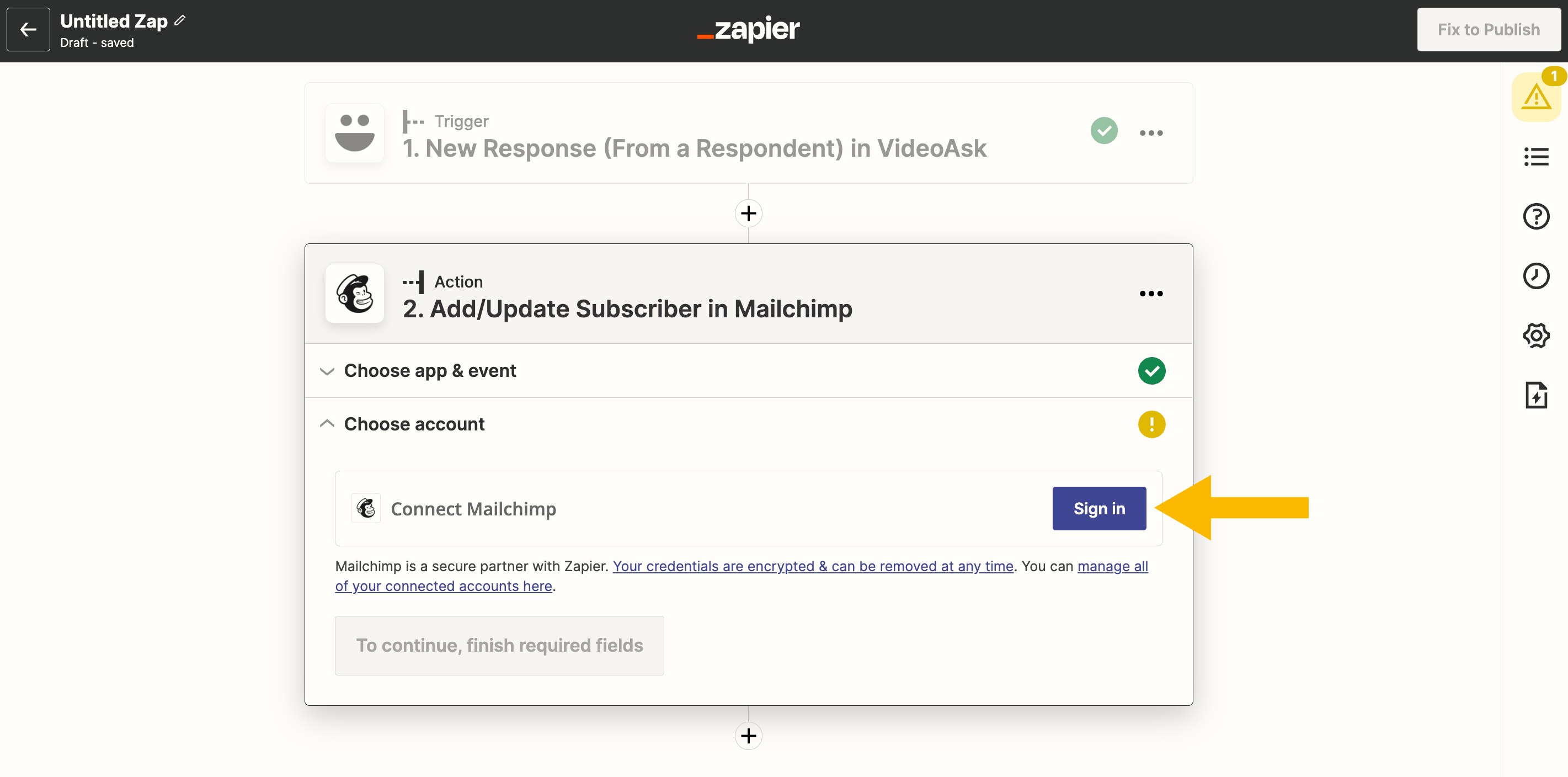
Task: Click 'To continue, finish required fields' button
Action: (499, 646)
